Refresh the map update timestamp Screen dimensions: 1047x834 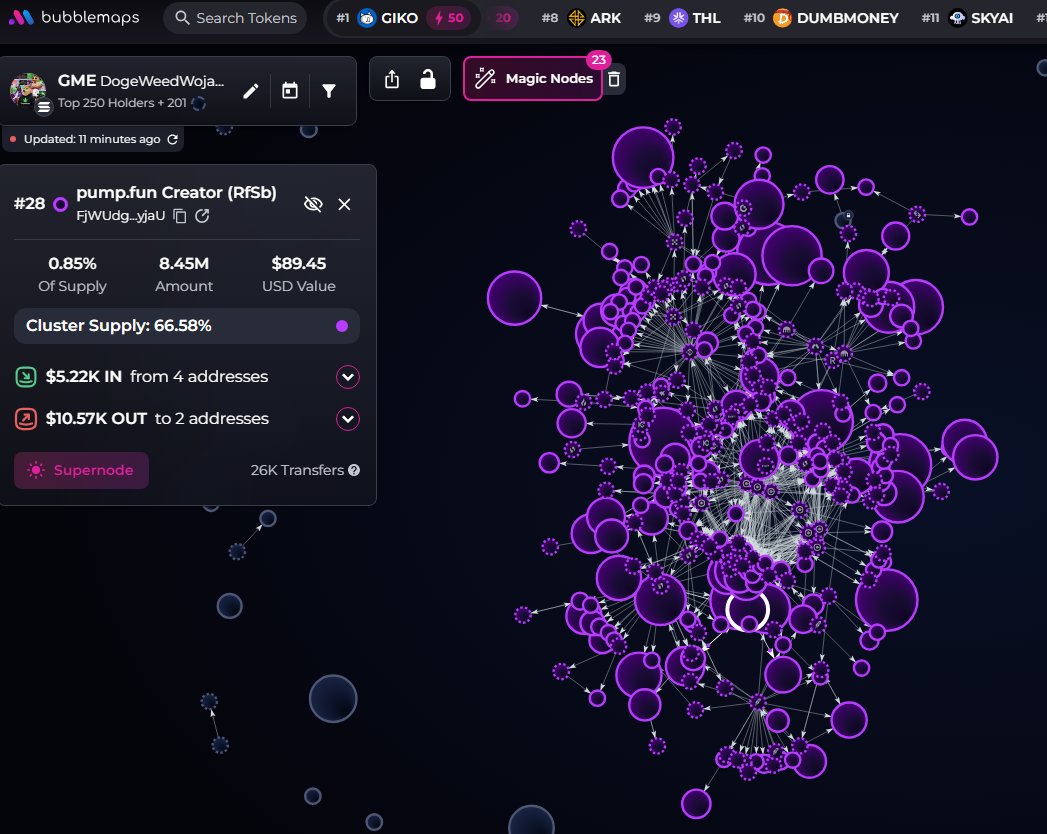point(173,139)
